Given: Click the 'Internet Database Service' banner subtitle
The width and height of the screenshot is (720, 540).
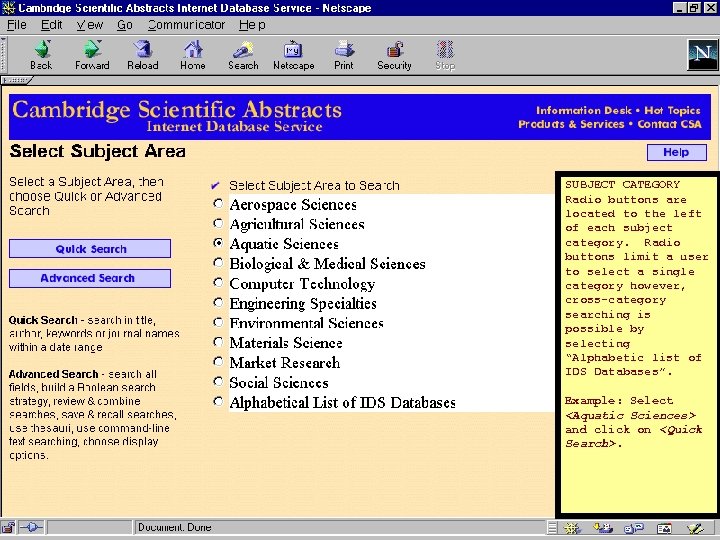Looking at the screenshot, I should point(234,127).
